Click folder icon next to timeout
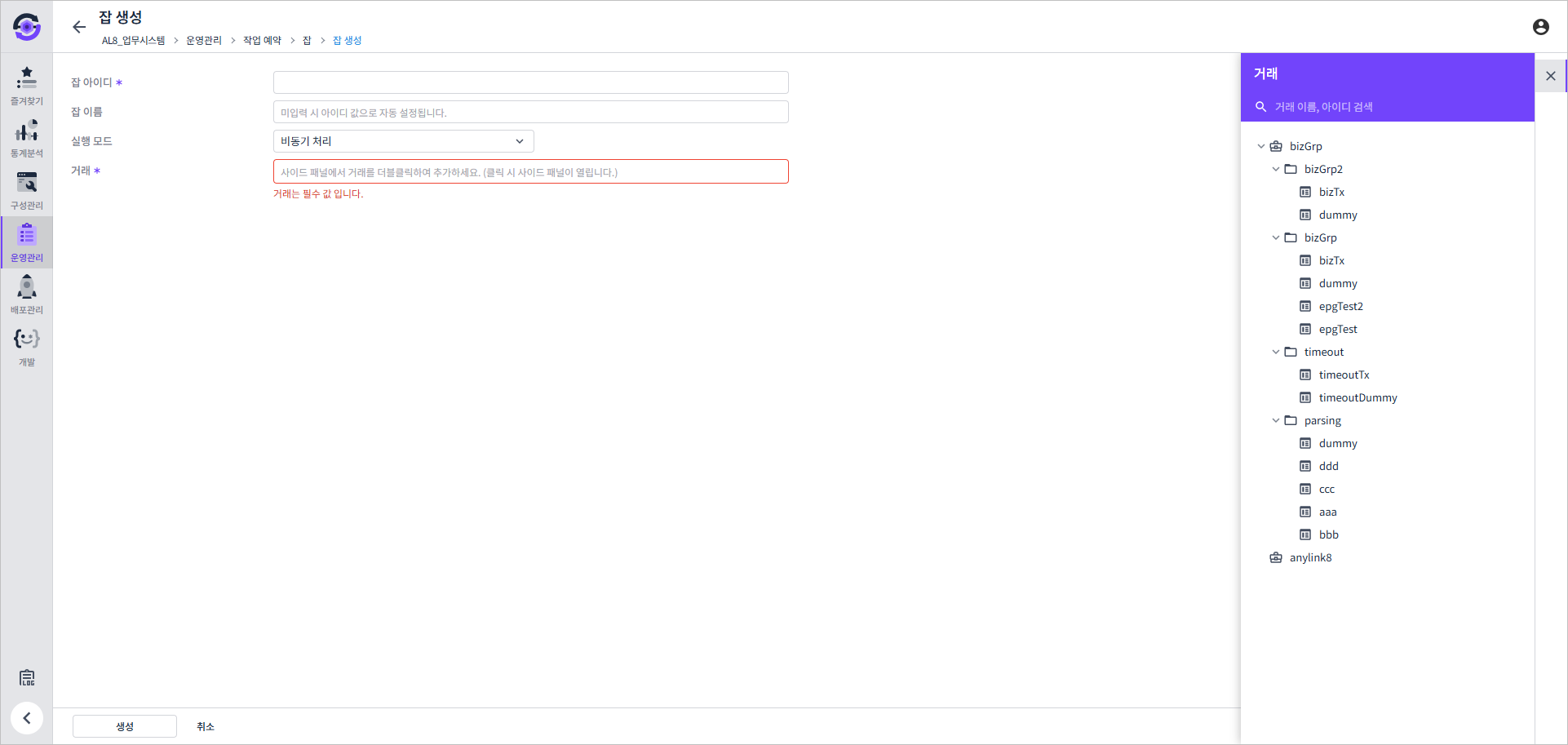 pyautogui.click(x=1291, y=352)
